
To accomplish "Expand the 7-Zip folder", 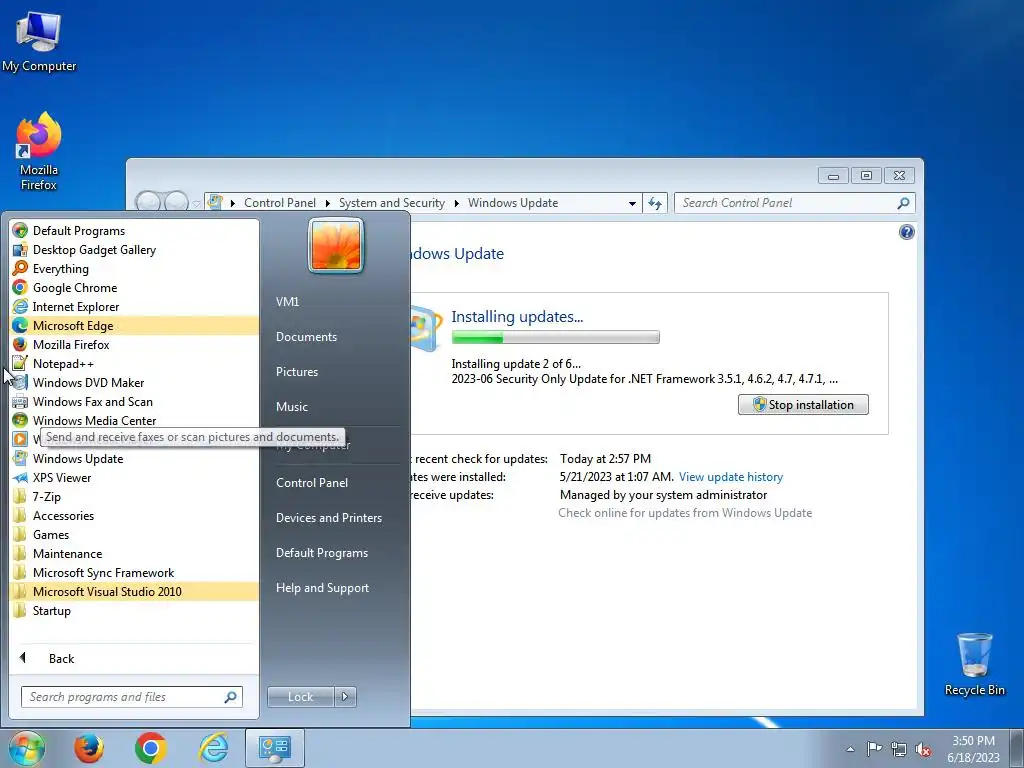I will 134,496.
